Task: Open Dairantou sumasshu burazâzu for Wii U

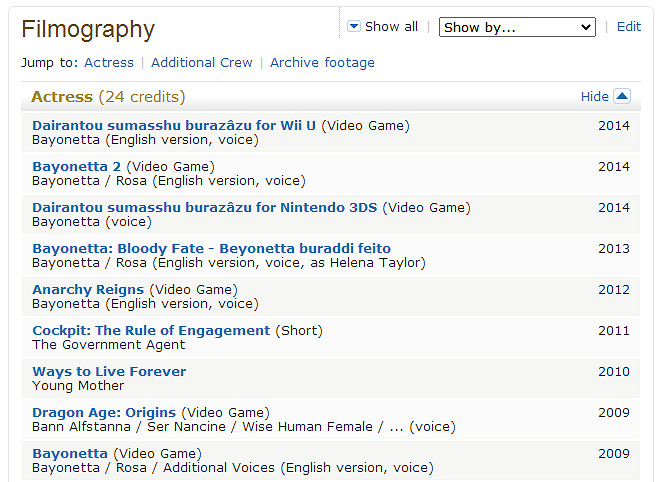Action: click(x=174, y=126)
